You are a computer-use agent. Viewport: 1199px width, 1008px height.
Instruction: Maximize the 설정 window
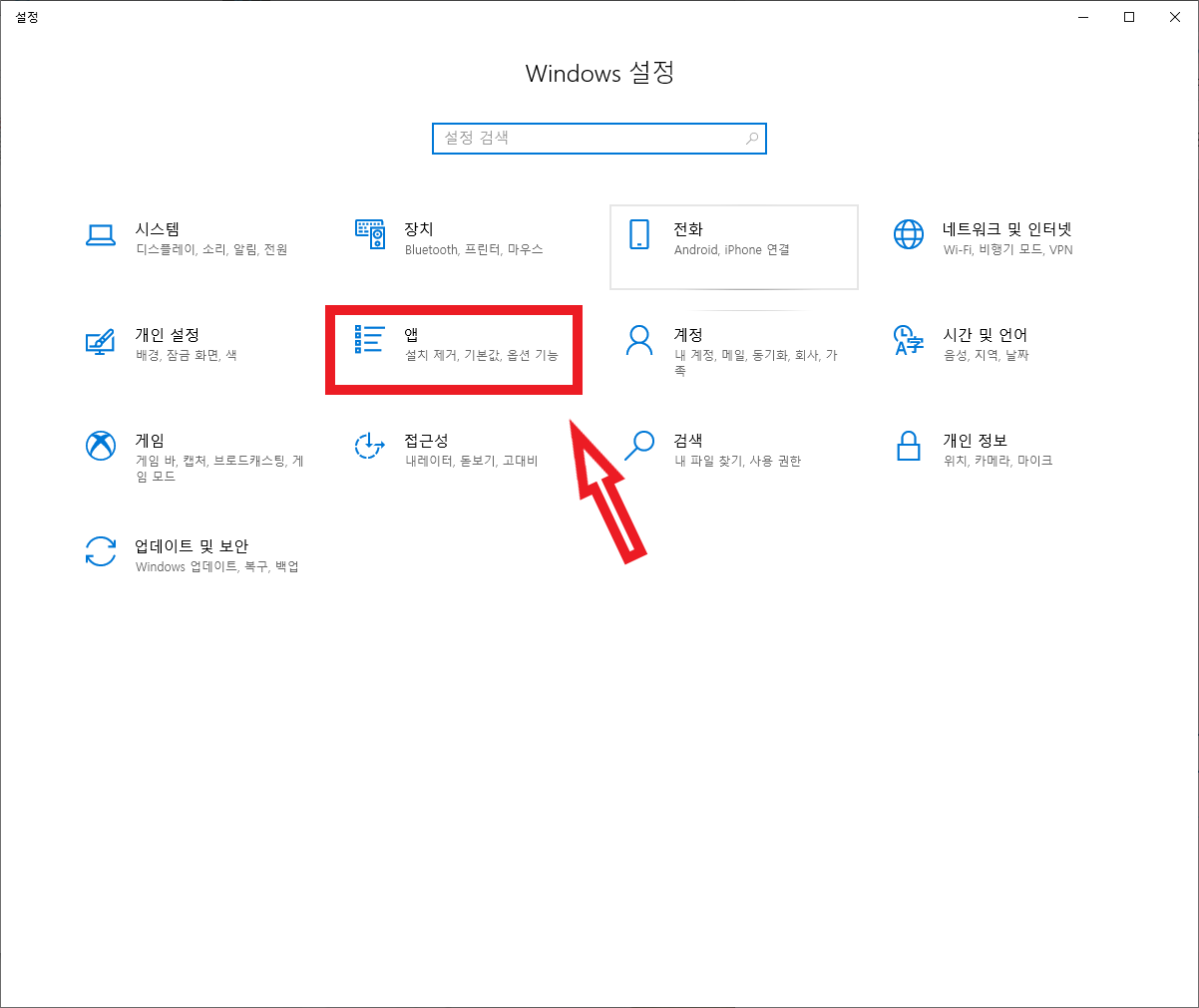point(1129,17)
